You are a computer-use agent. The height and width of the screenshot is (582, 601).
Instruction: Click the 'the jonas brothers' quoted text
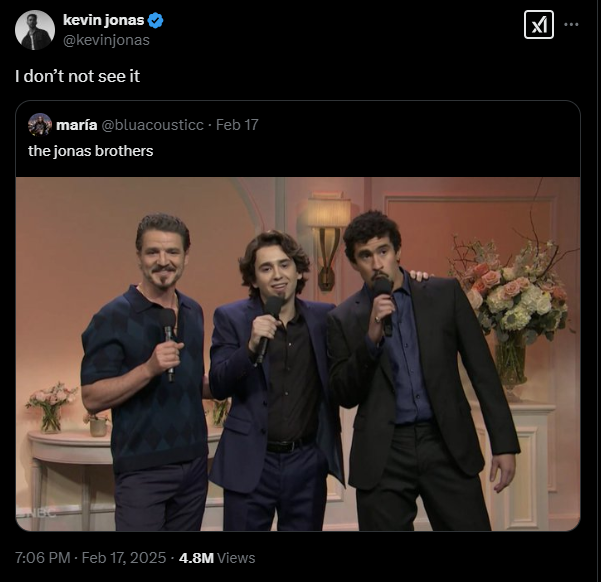point(90,151)
